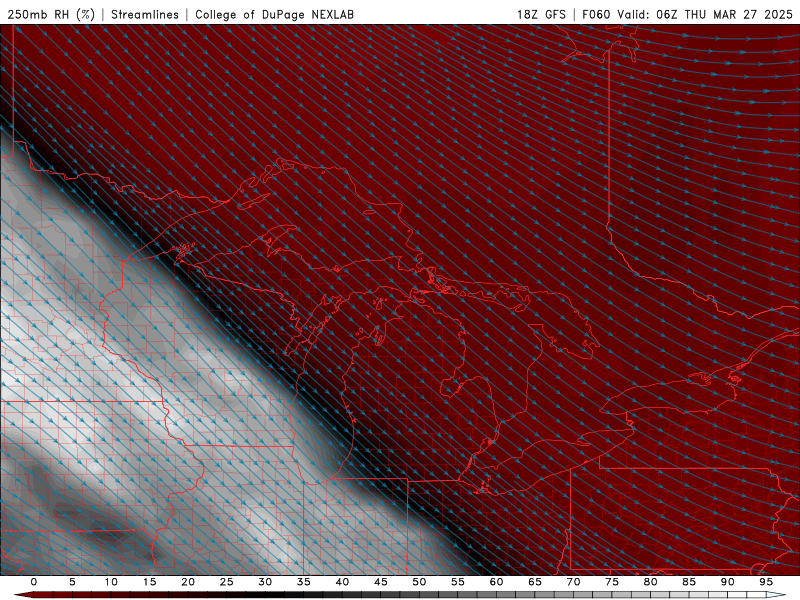Click the '0' colorbar tick label
The height and width of the screenshot is (600, 800).
(x=34, y=582)
